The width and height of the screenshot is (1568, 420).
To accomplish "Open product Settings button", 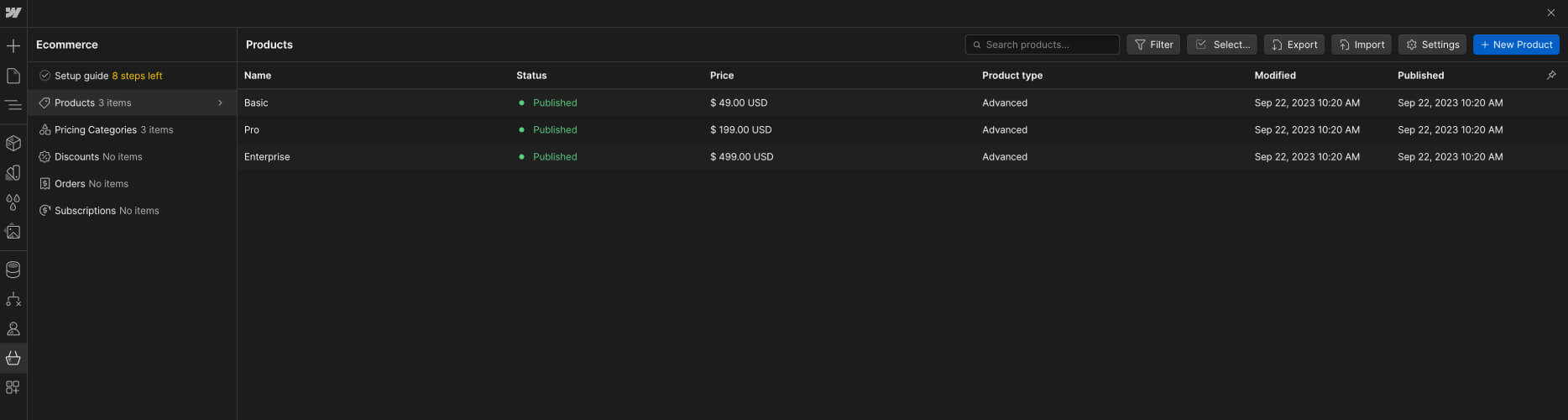I will (1432, 45).
